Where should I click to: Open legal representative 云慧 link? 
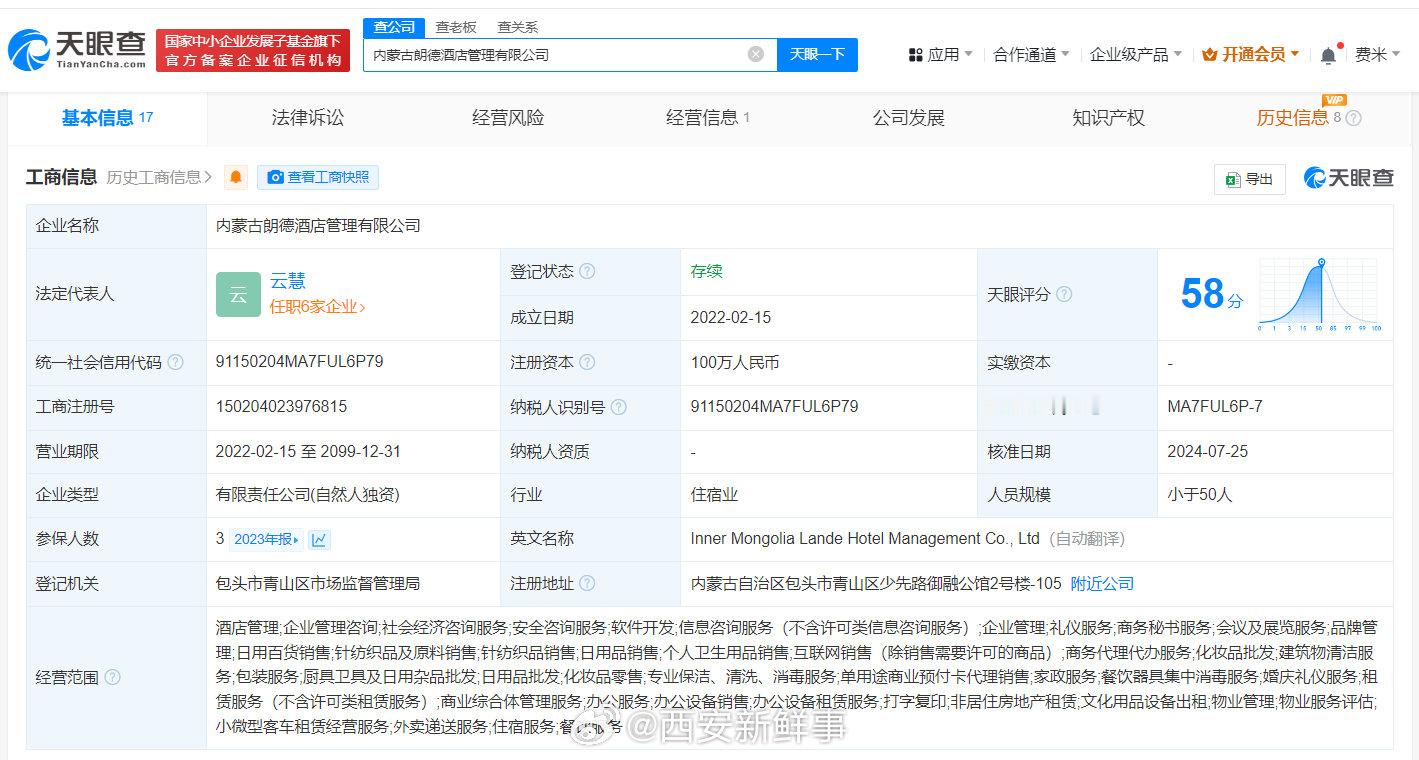click(288, 281)
